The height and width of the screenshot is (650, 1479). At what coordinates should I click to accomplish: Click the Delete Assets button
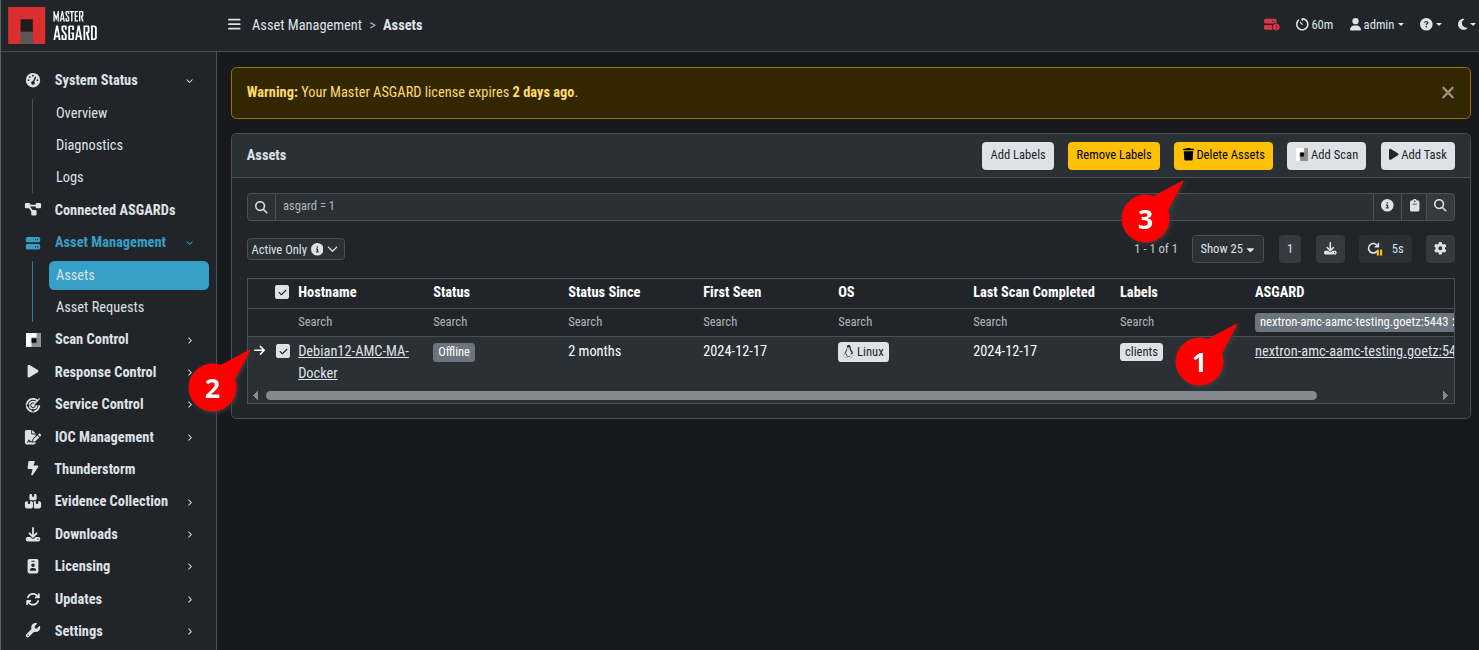click(x=1223, y=155)
